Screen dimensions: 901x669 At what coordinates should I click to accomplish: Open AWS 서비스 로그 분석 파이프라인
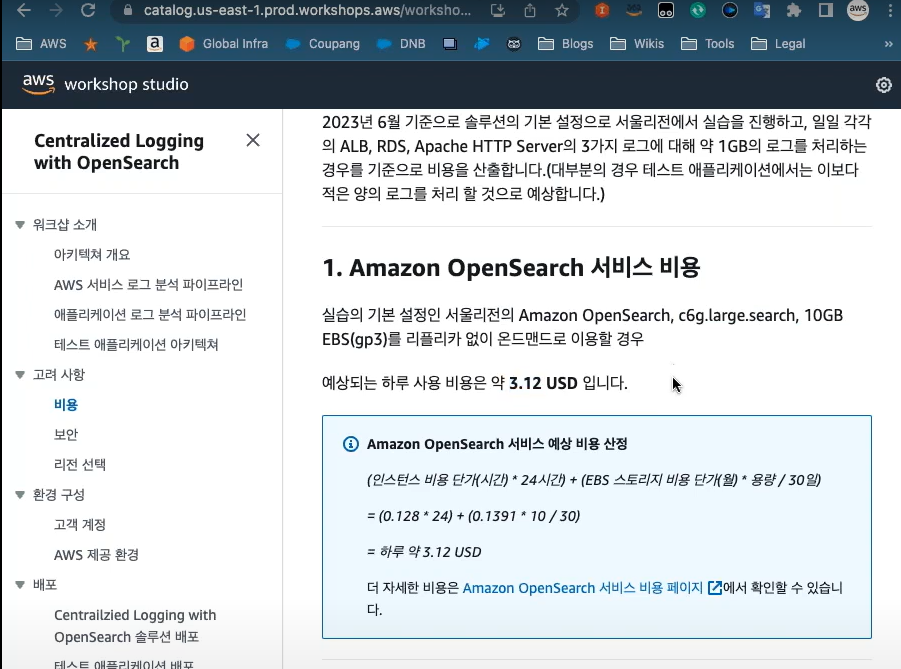(x=148, y=284)
